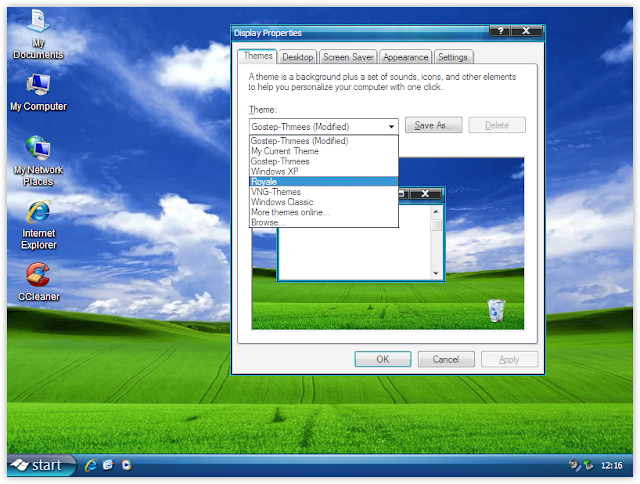Open the Start menu
This screenshot has height=484, width=640.
(x=41, y=465)
